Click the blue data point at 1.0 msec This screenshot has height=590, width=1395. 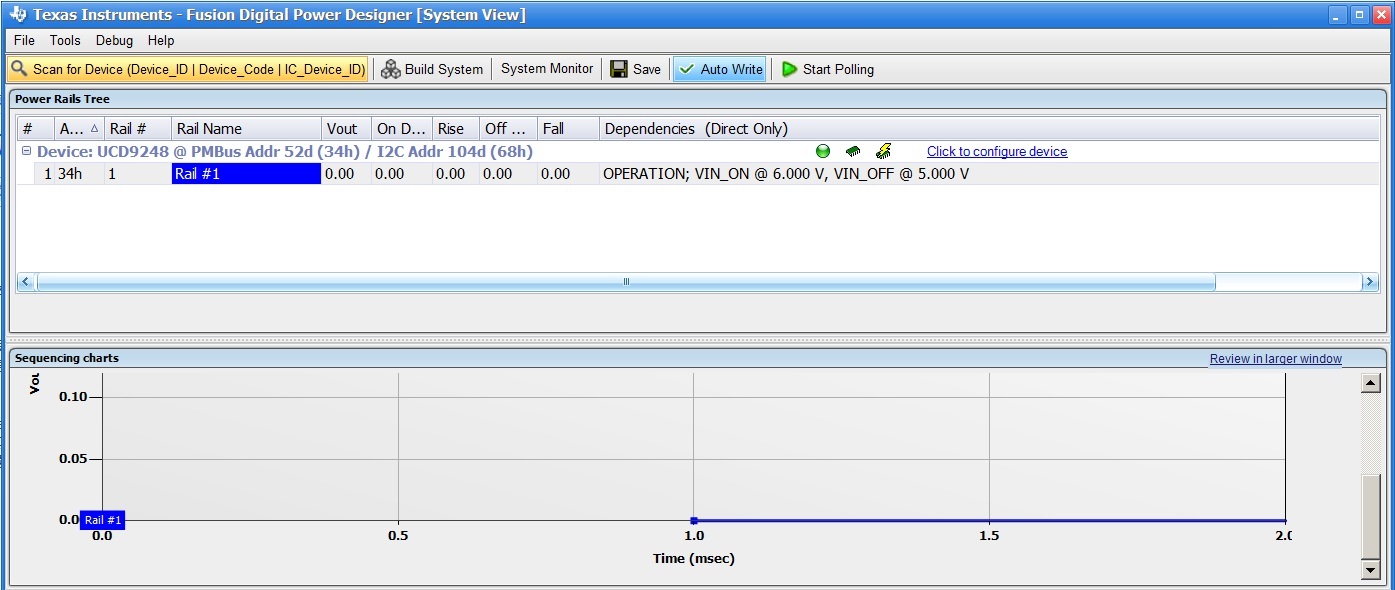[694, 520]
